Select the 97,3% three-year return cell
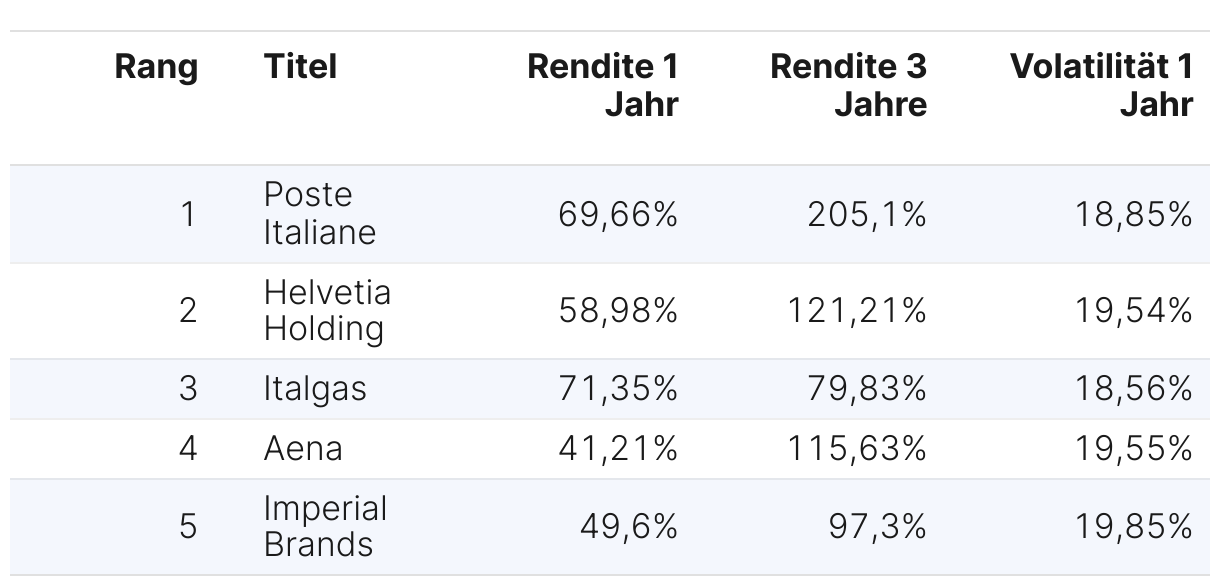Screen dimensions: 1220x586 876,526
